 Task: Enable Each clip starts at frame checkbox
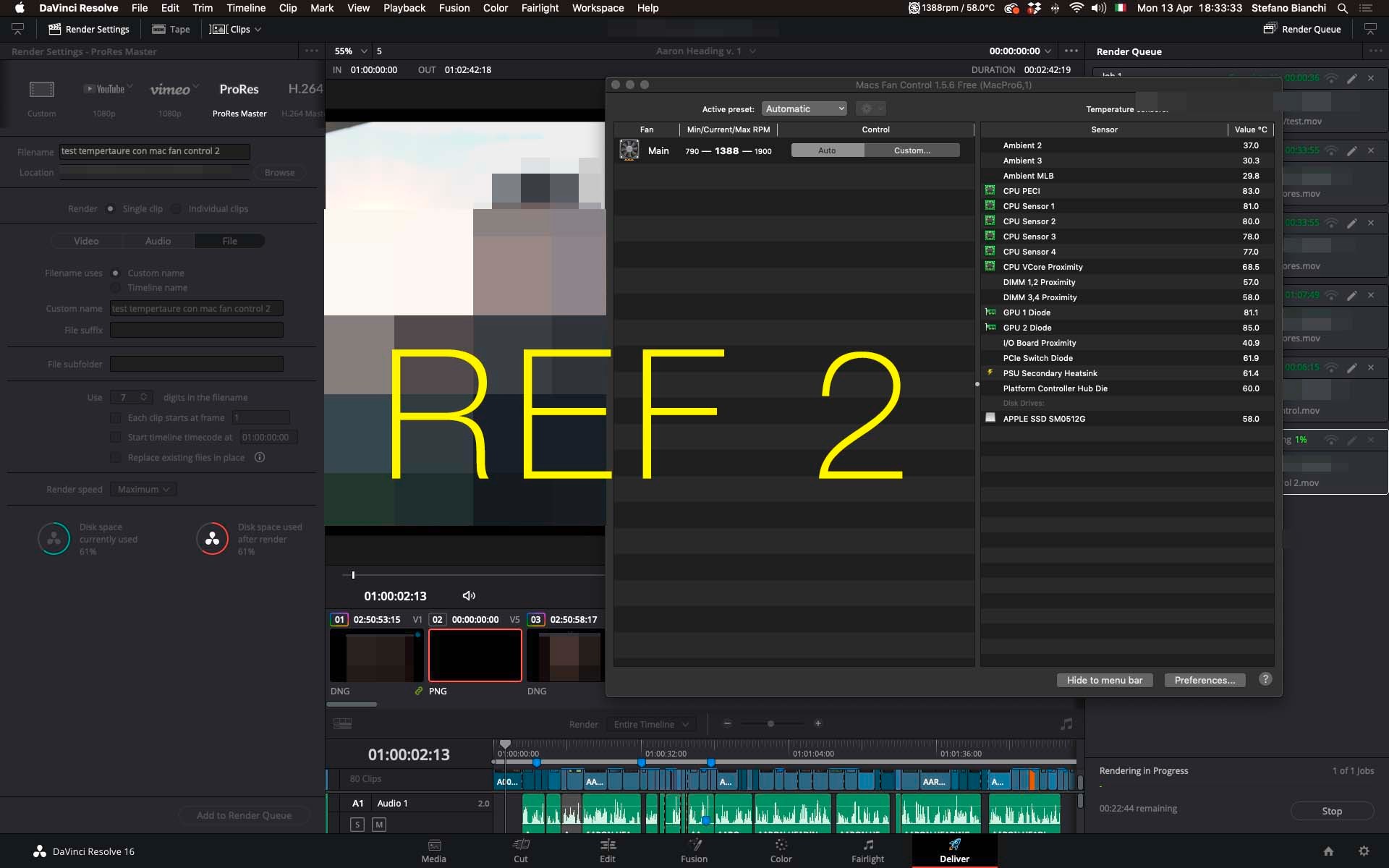(116, 418)
